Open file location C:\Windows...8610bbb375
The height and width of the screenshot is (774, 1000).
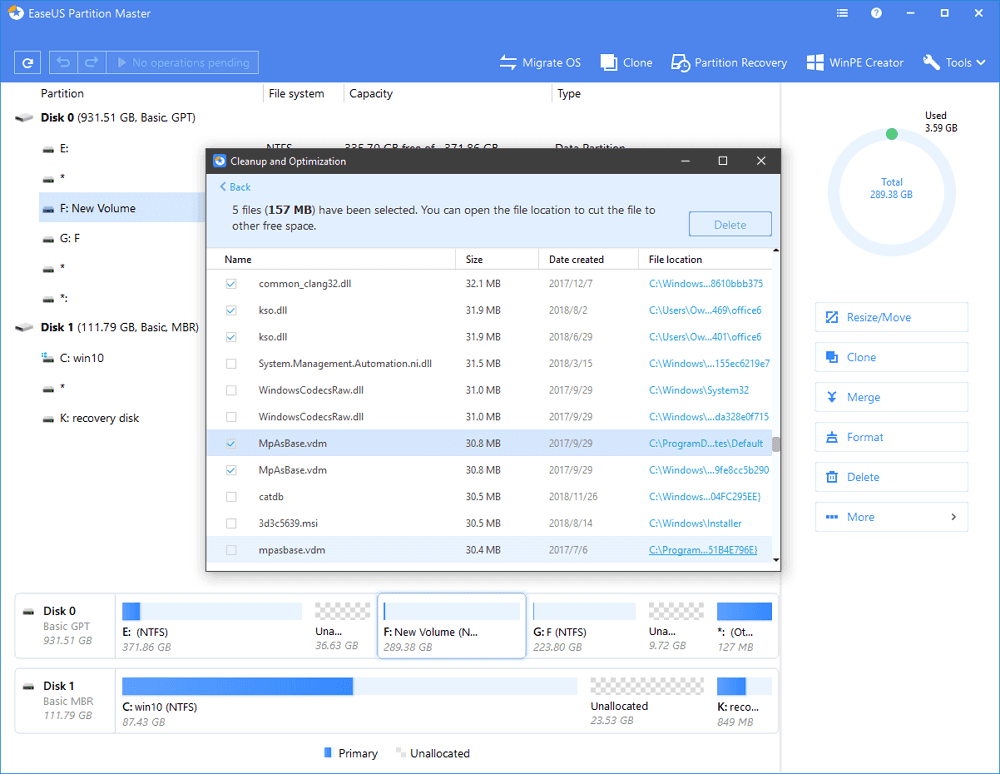(x=705, y=283)
